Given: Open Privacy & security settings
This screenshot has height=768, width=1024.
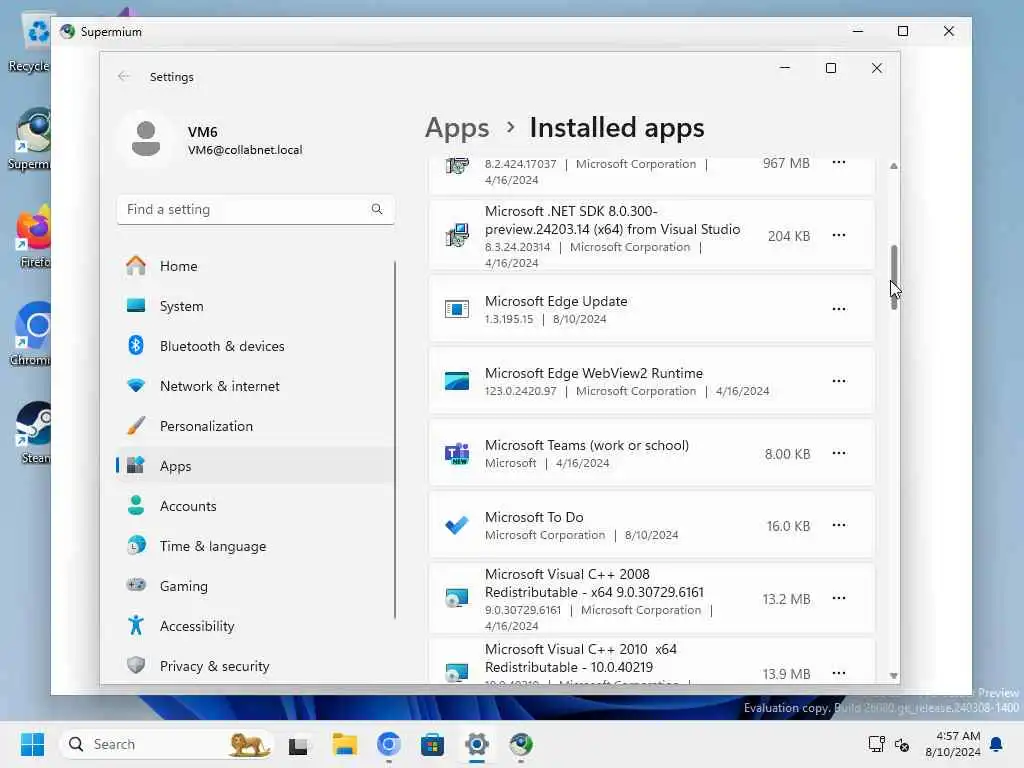Looking at the screenshot, I should (x=255, y=666).
